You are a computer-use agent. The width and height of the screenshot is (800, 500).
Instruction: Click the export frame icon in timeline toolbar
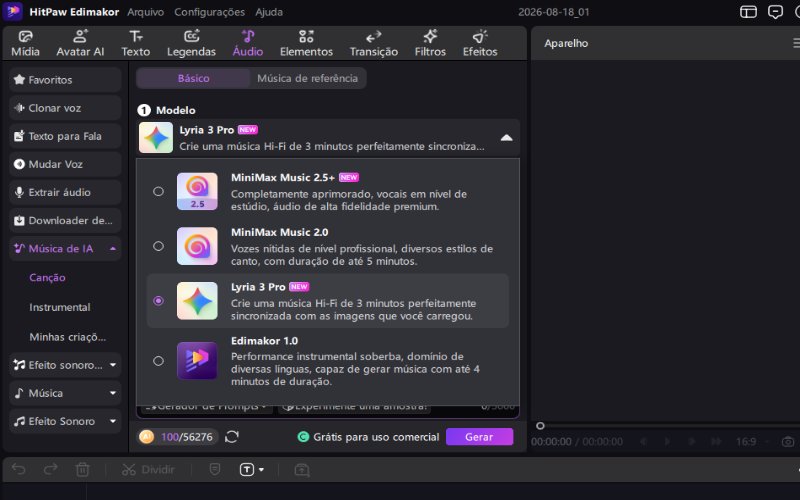pyautogui.click(x=302, y=469)
